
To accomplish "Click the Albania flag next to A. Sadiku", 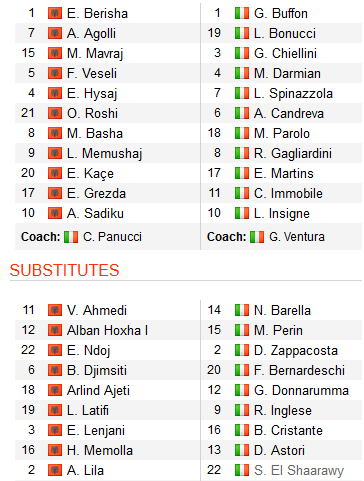I will pos(55,213).
